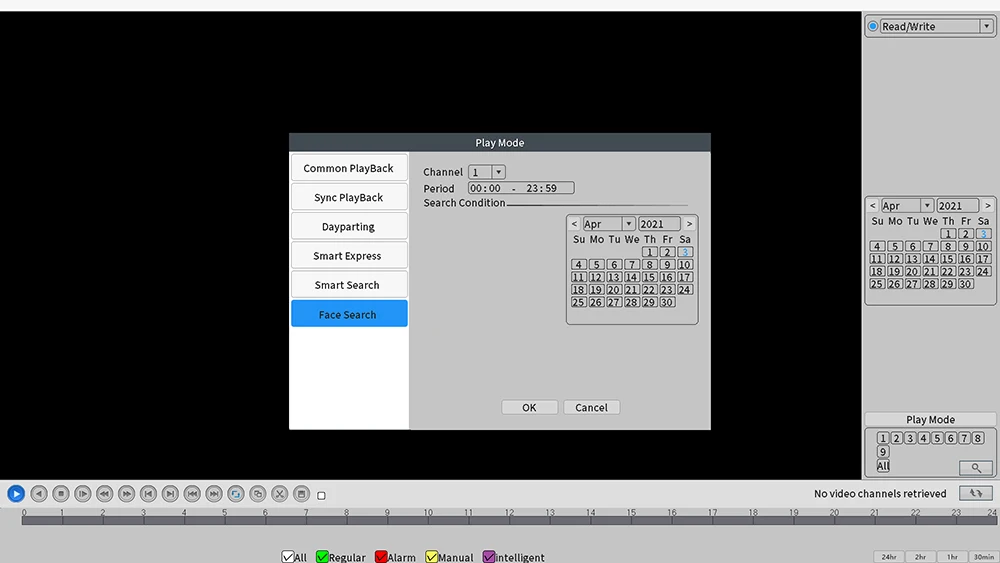
Task: Open the Read/Write dropdown arrow
Action: pyautogui.click(x=986, y=26)
